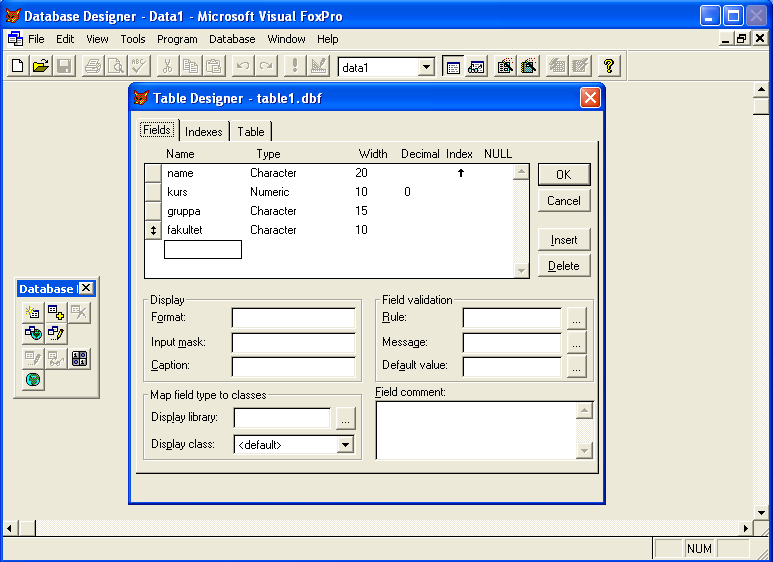773x562 pixels.
Task: Click the Print toolbar icon
Action: 93,66
